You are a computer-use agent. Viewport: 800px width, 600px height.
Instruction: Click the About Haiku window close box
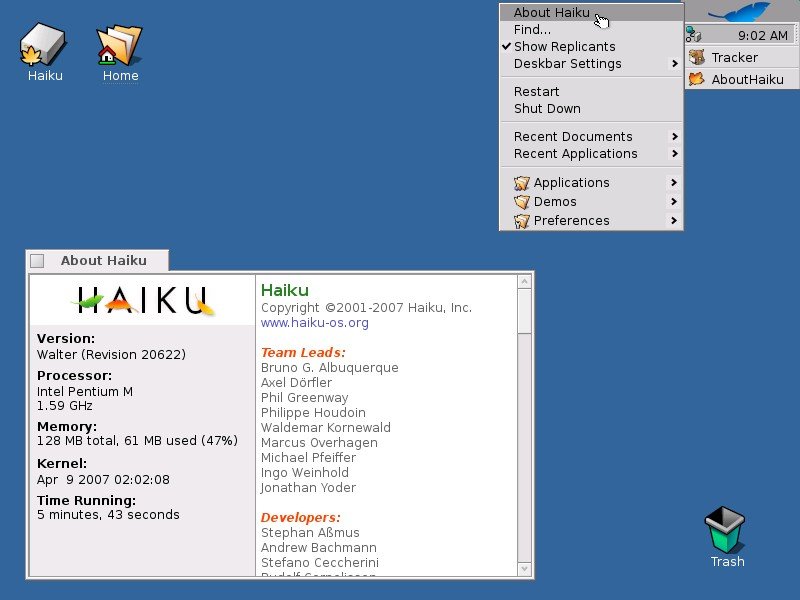click(x=38, y=261)
